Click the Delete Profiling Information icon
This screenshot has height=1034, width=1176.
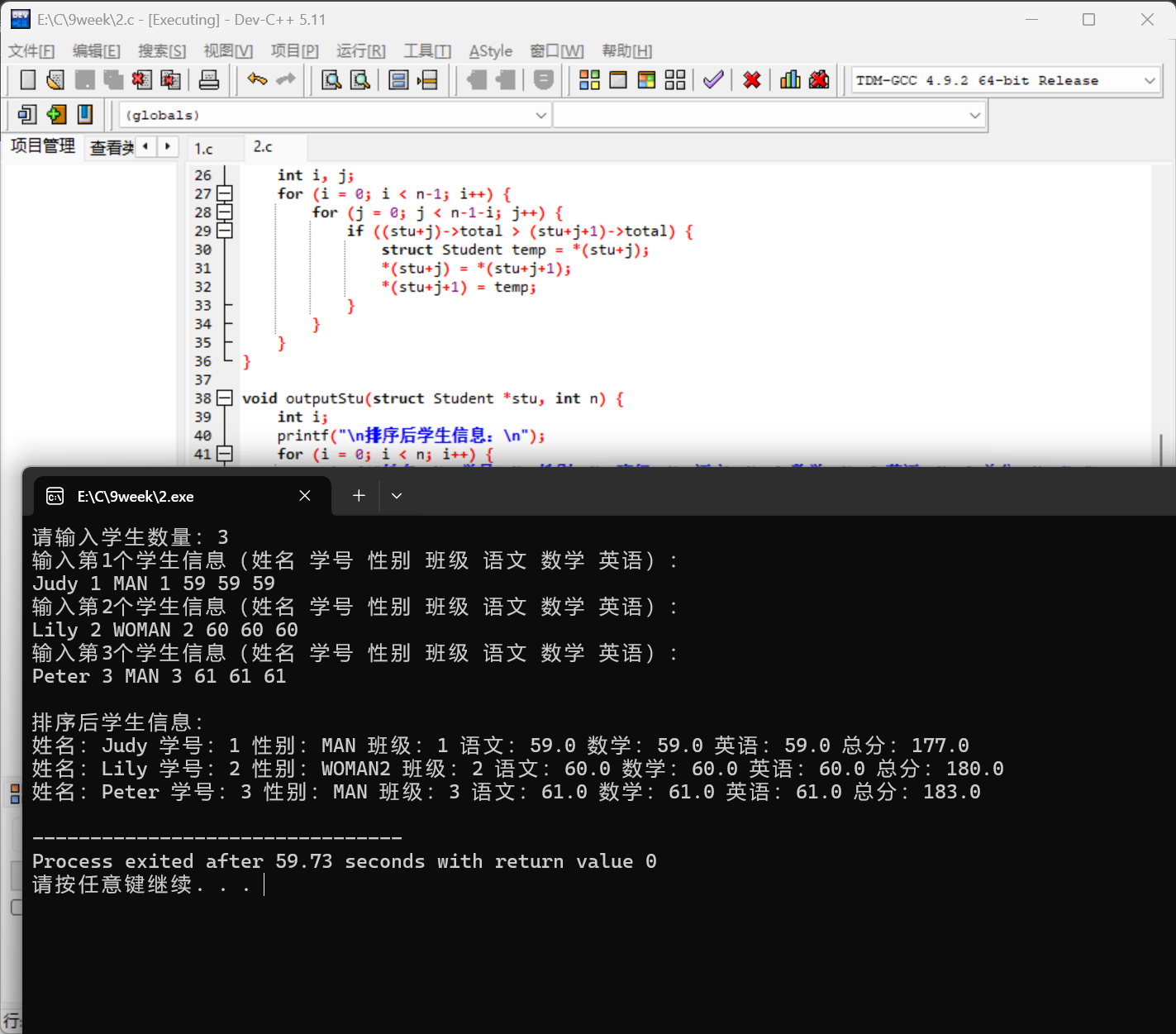(x=819, y=80)
